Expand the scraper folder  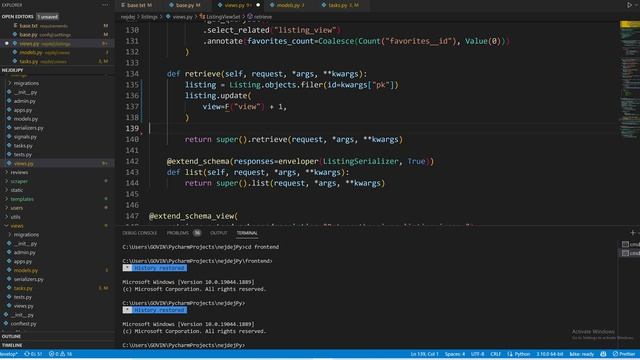tap(19, 181)
